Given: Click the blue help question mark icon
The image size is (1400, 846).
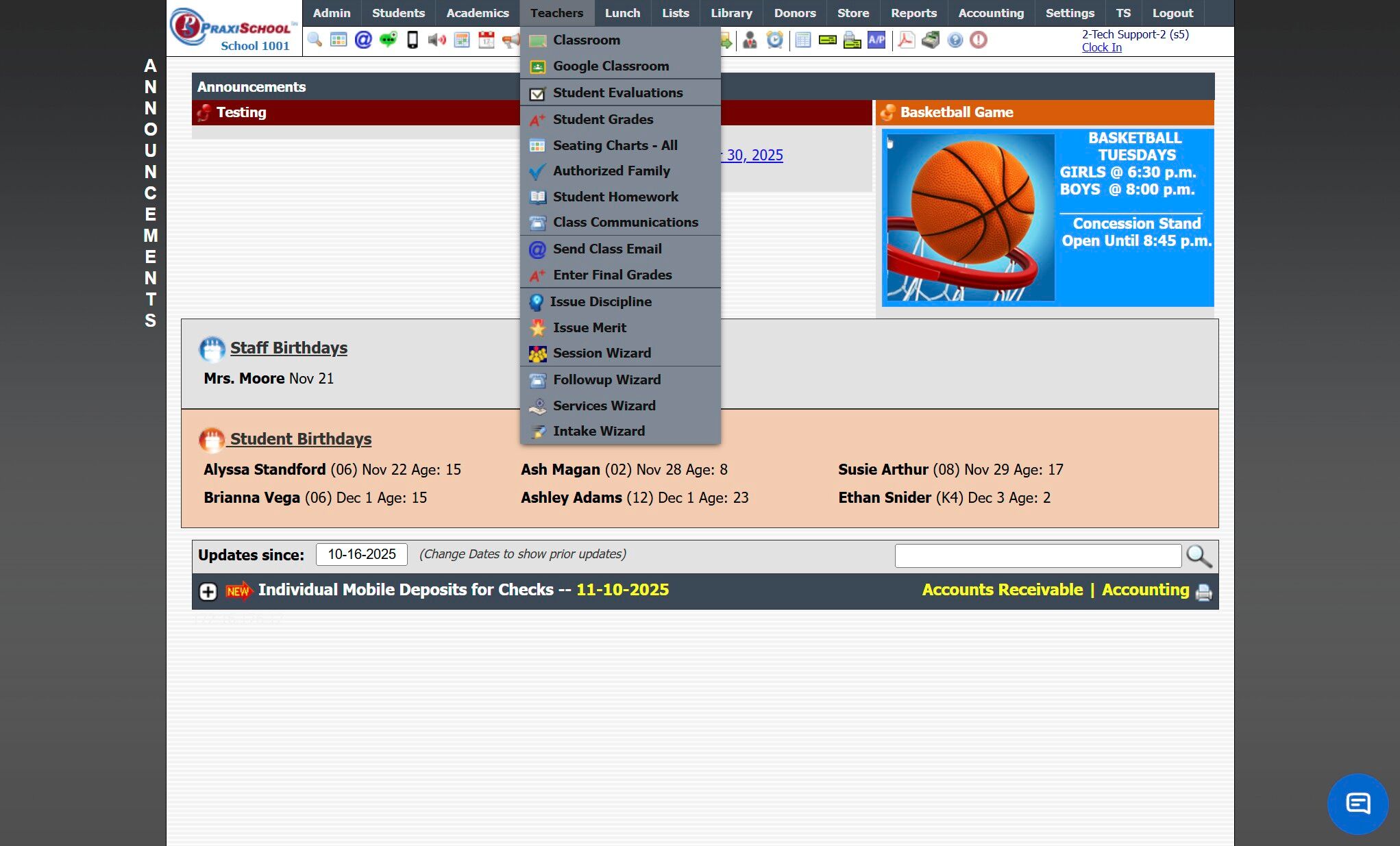Looking at the screenshot, I should point(955,40).
